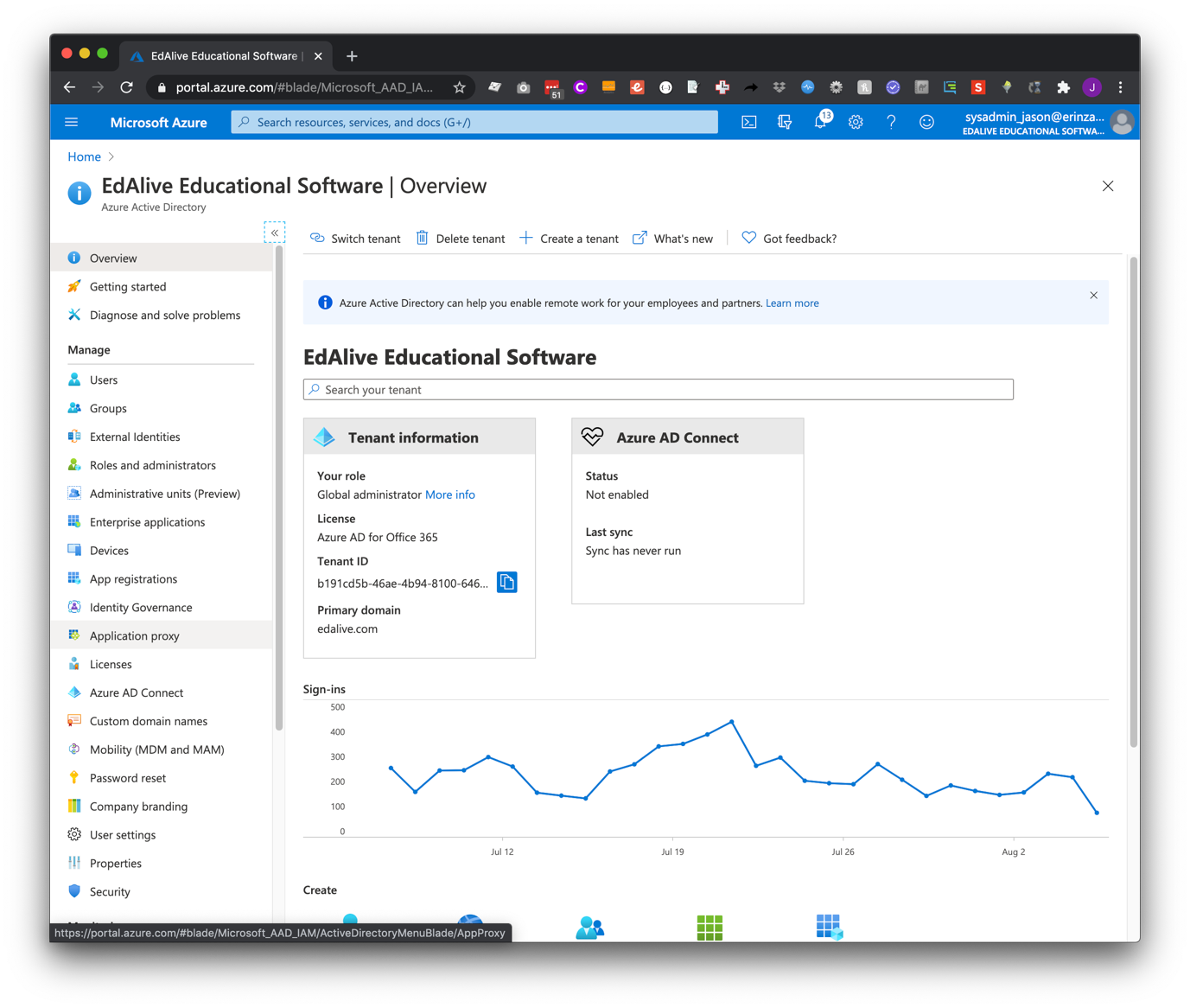The image size is (1190, 1008).
Task: Open What's new
Action: click(x=684, y=238)
